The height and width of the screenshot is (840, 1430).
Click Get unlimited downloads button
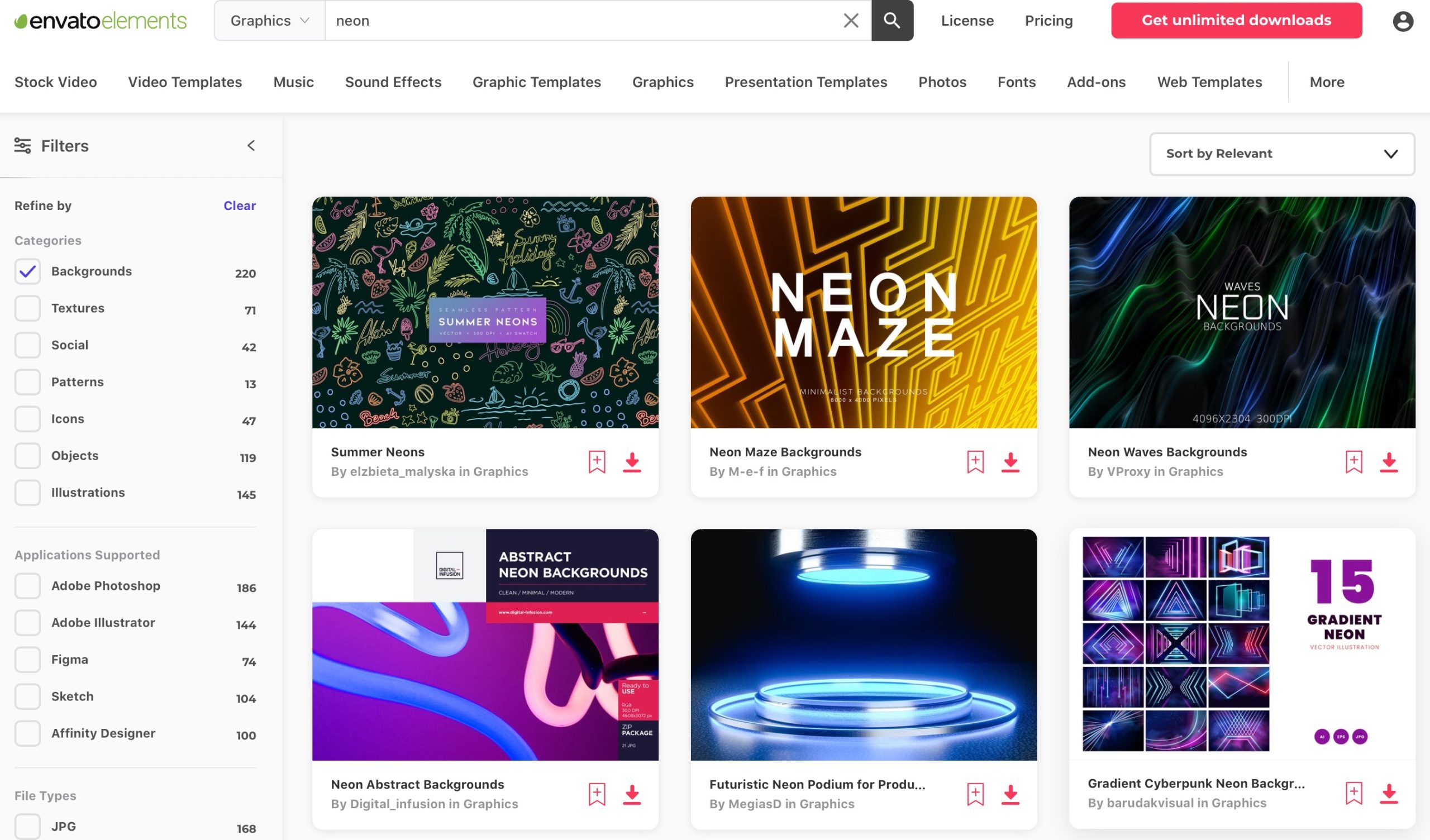[x=1236, y=21]
